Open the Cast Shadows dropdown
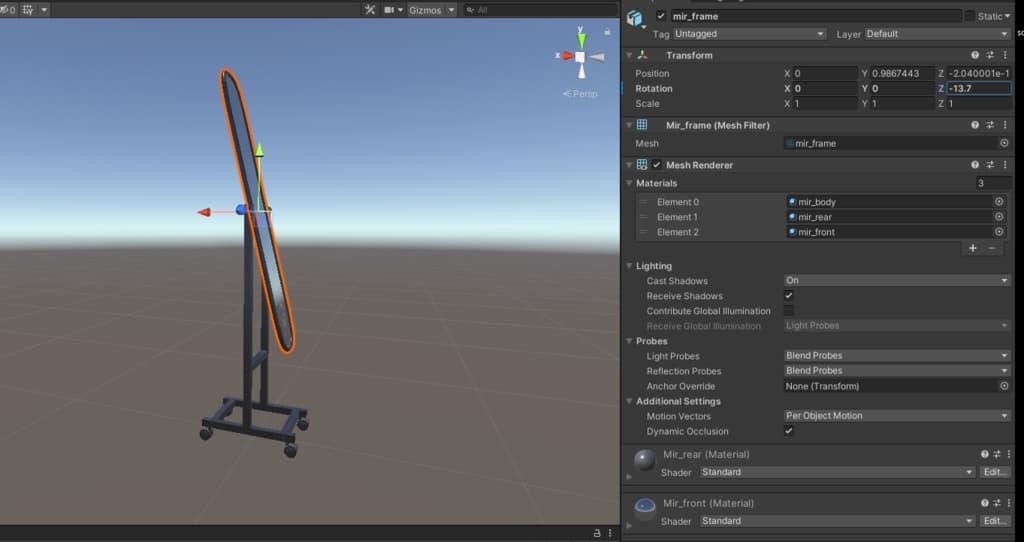1024x542 pixels. point(897,281)
